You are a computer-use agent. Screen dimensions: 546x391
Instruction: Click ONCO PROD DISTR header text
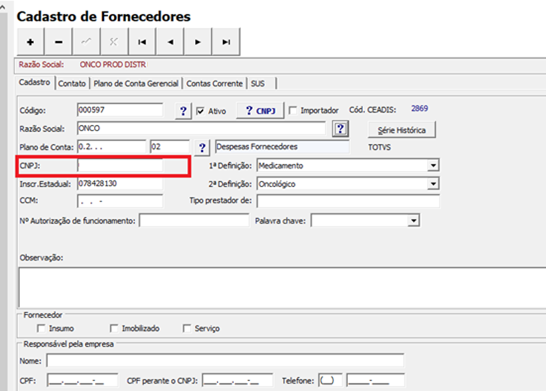click(x=113, y=65)
